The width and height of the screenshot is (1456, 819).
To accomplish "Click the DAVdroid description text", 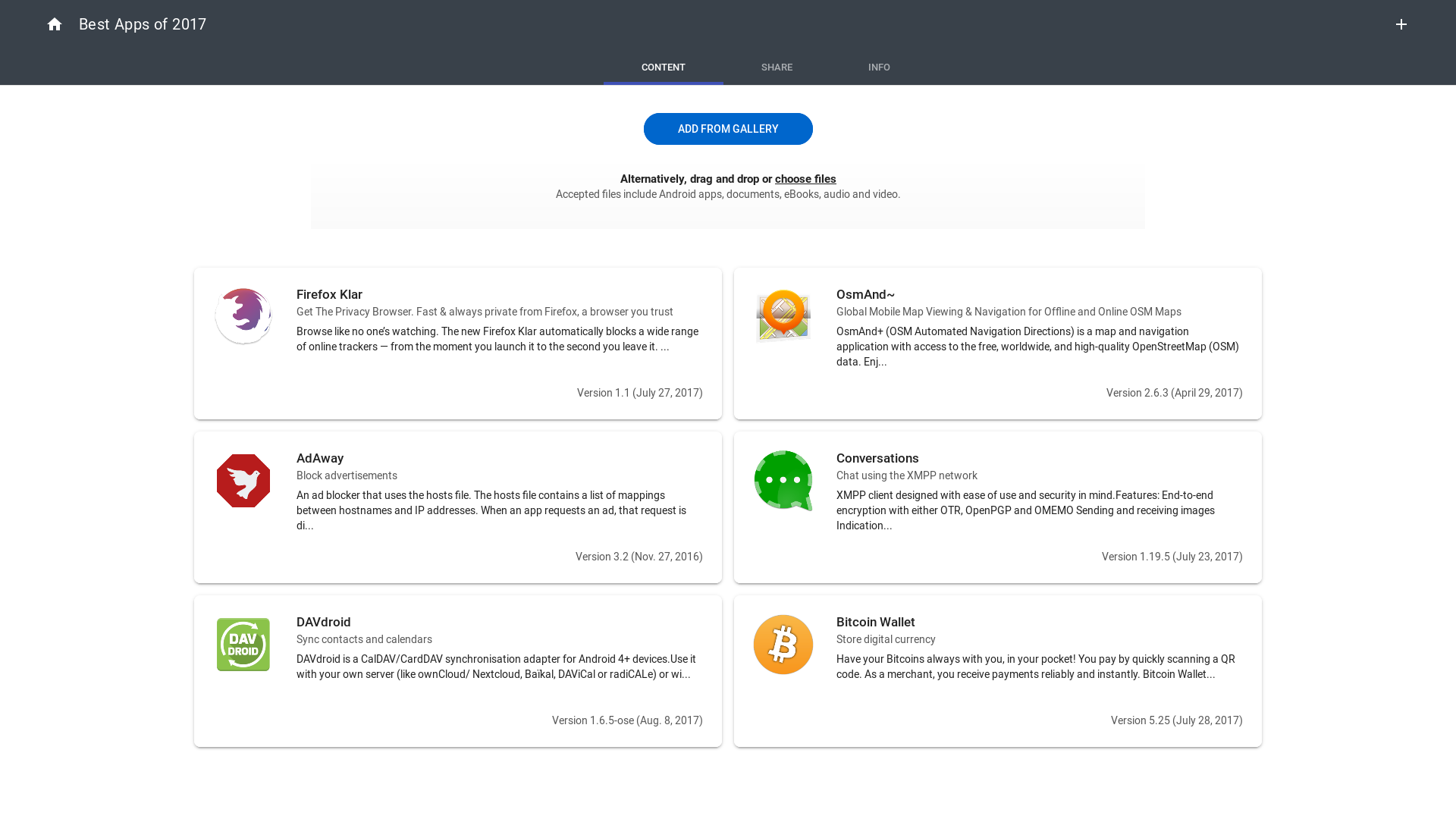I will tap(496, 667).
